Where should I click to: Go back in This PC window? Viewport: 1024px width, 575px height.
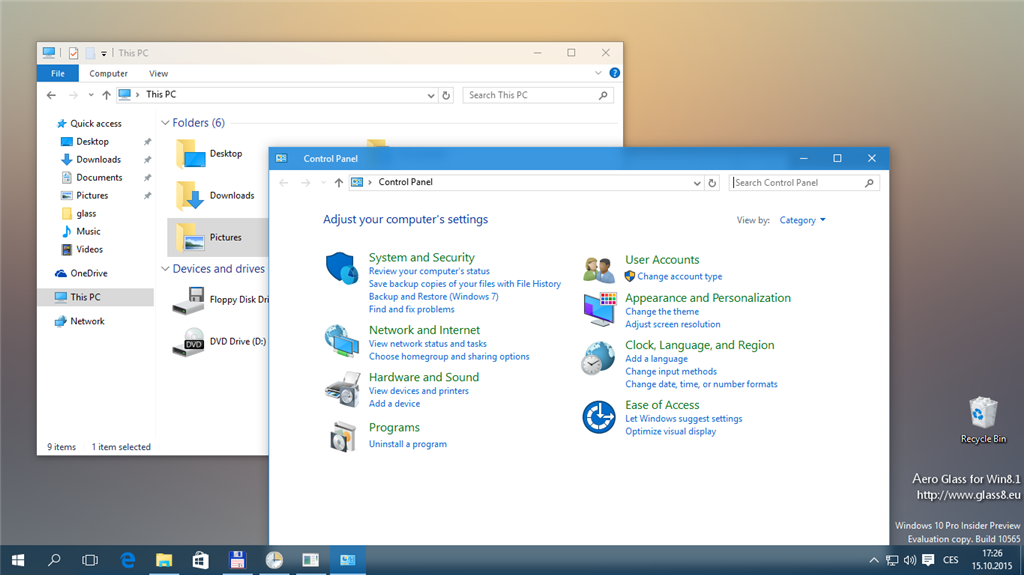52,95
